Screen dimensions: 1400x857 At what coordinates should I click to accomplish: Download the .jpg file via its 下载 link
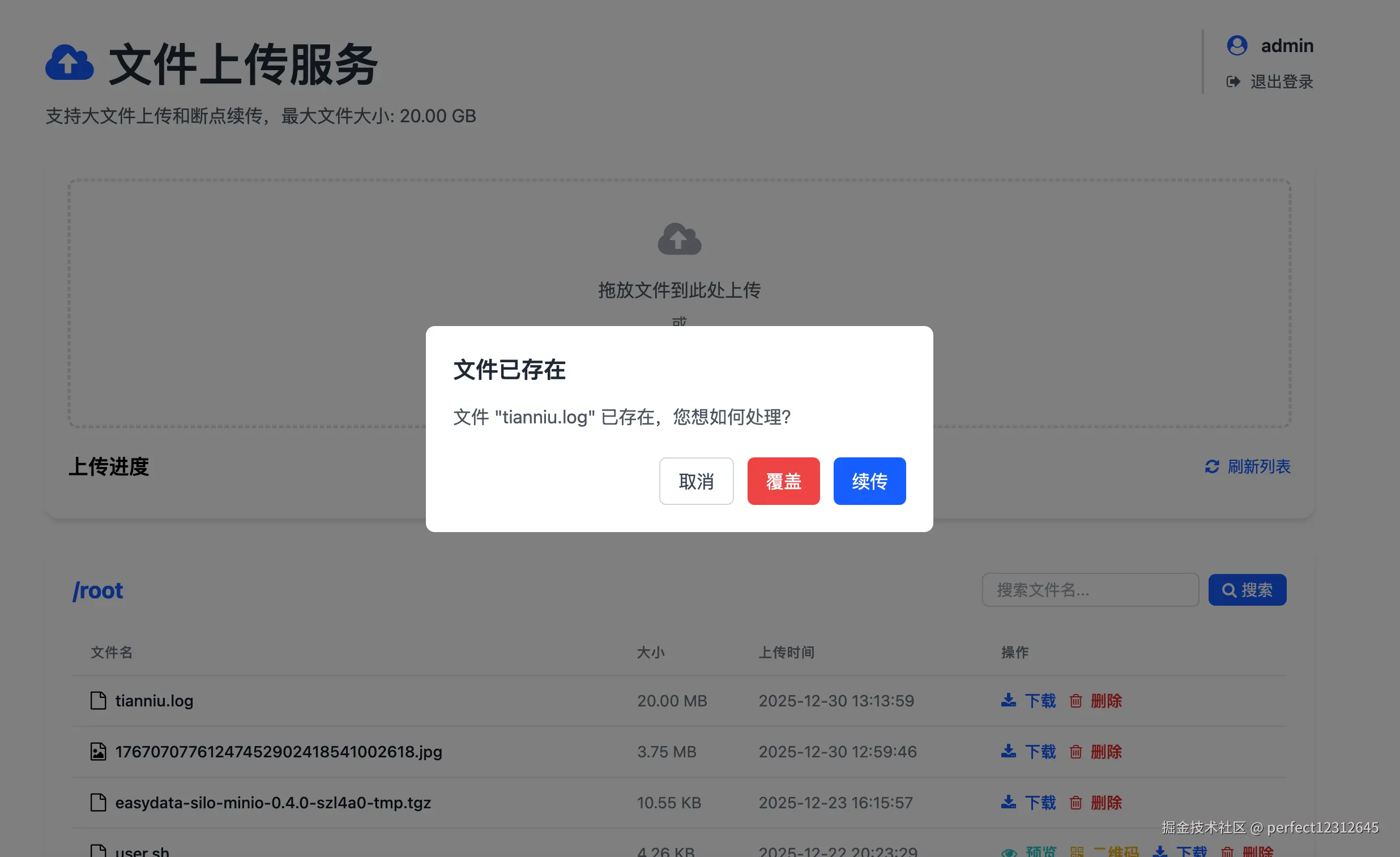coord(1028,751)
